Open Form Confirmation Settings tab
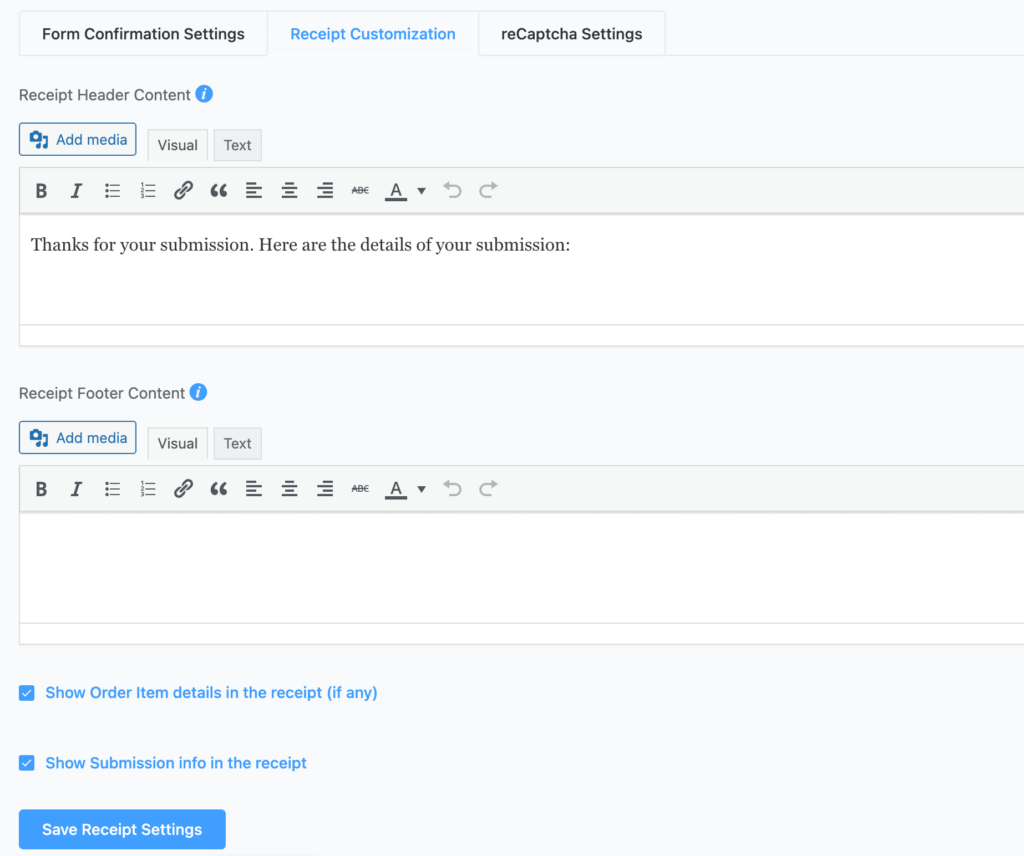 143,34
